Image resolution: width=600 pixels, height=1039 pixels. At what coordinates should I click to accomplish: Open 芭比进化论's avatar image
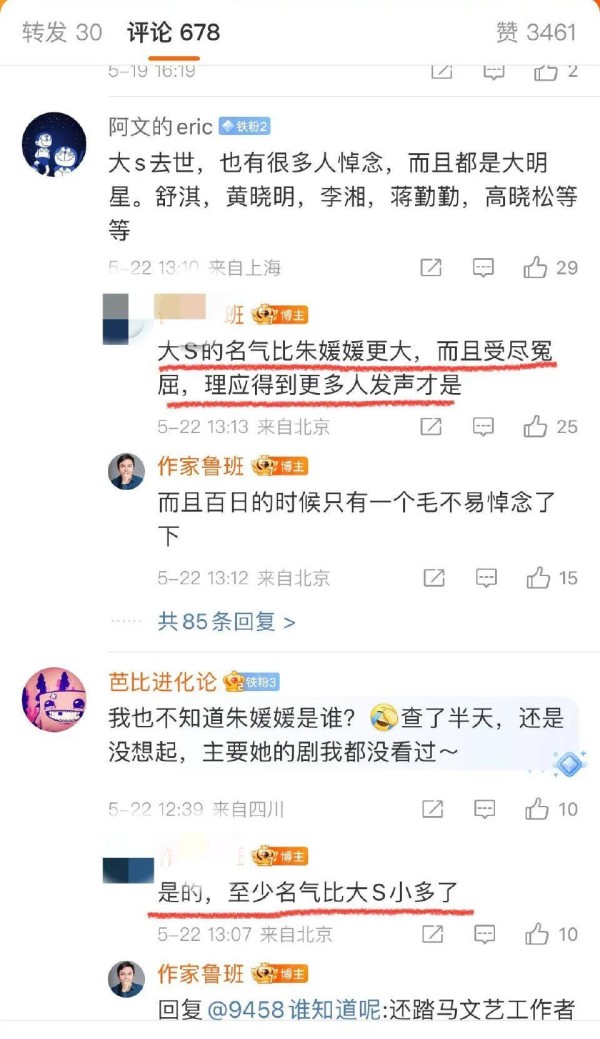(54, 700)
